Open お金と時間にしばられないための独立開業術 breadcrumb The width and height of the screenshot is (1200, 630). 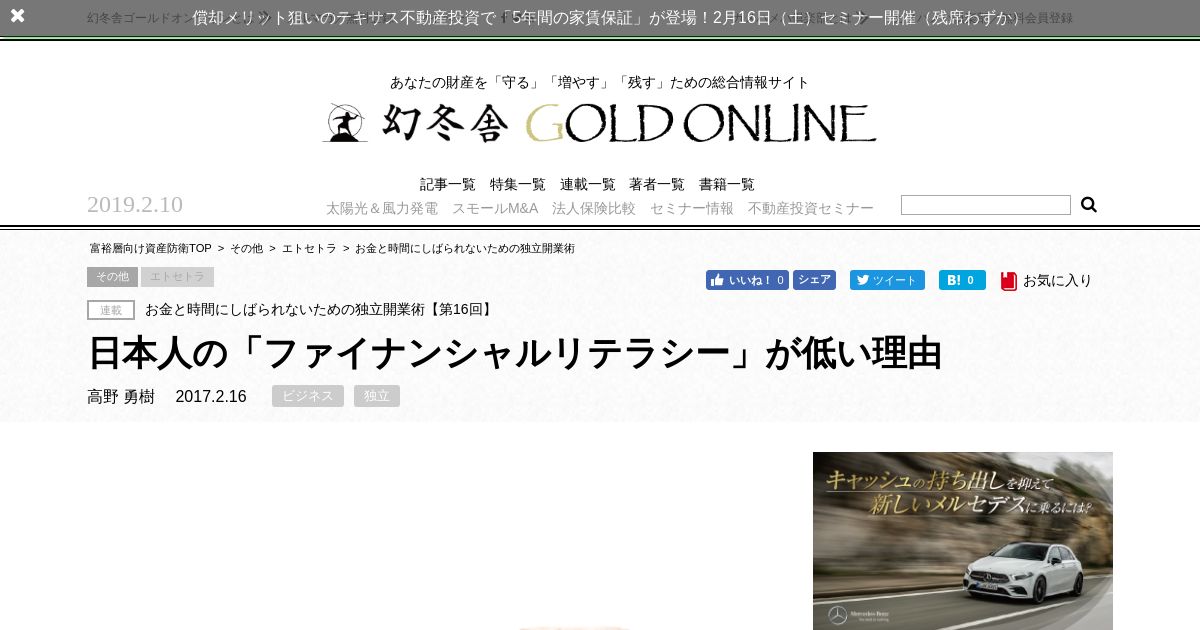tap(465, 248)
